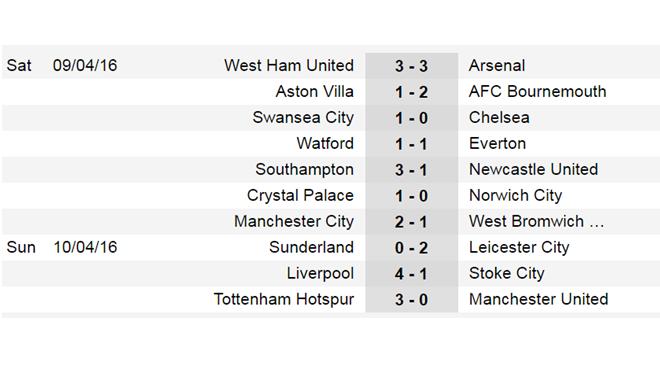Select Aston Villa team name
Screen dimensions: 660x384
click(314, 92)
